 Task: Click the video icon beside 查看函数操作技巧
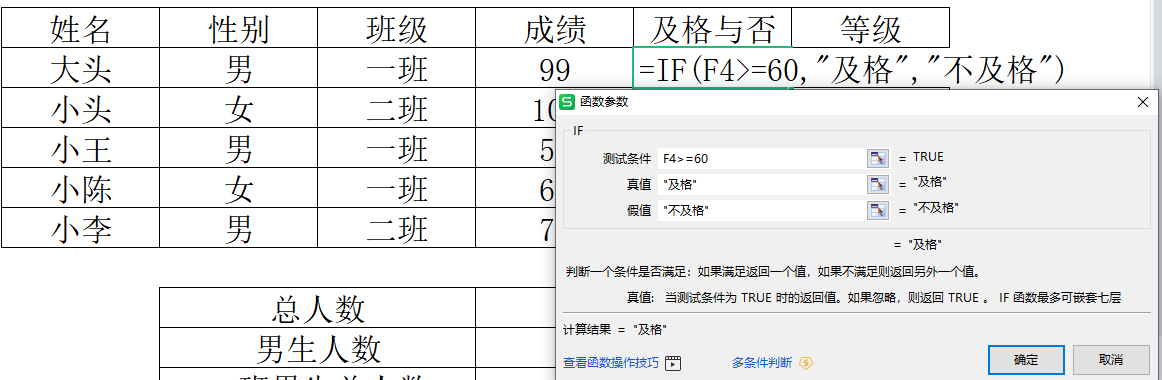pyautogui.click(x=673, y=363)
